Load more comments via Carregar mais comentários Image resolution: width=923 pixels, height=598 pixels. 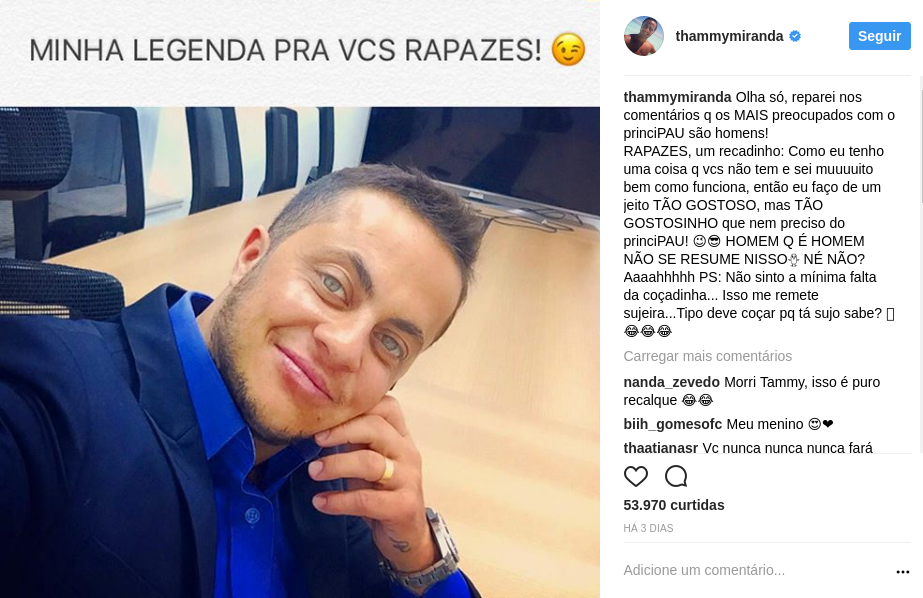coord(708,356)
